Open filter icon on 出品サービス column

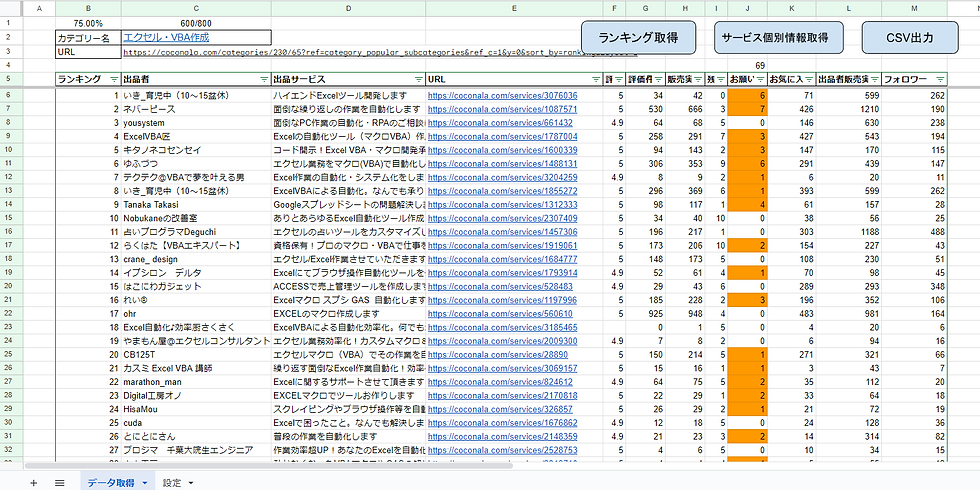tap(418, 79)
